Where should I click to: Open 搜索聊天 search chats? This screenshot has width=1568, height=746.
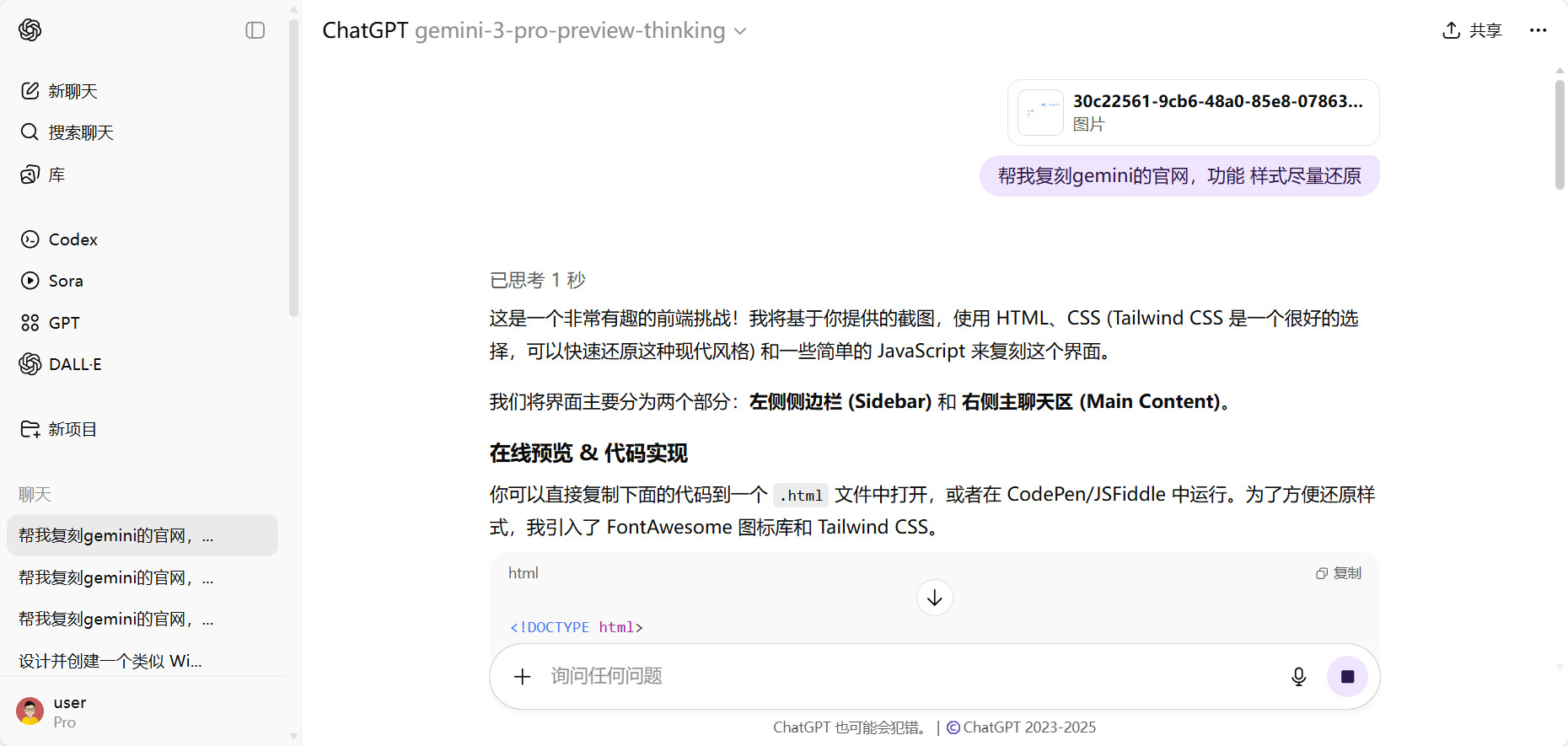(x=67, y=132)
